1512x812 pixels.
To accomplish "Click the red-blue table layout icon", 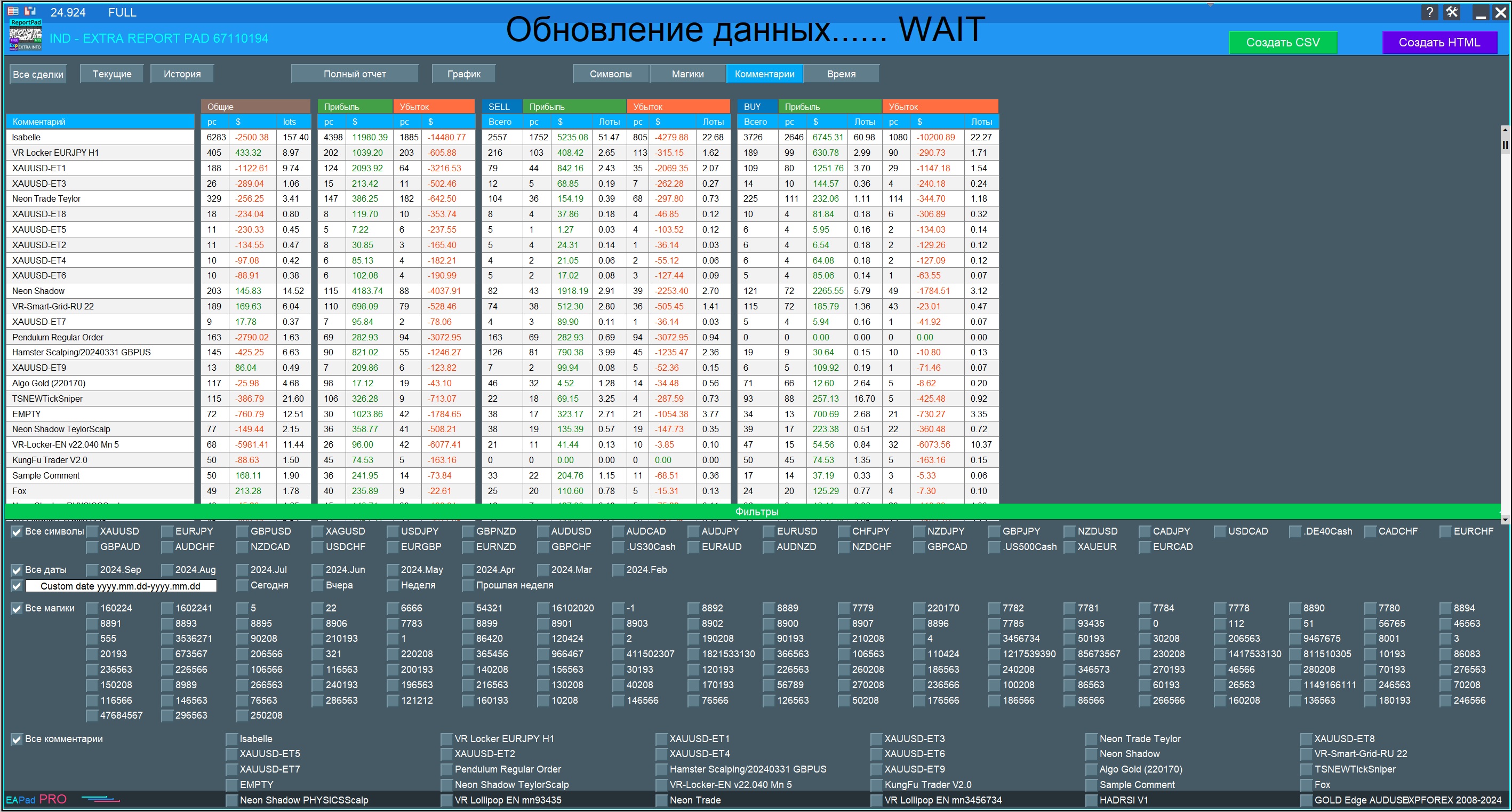I will click(13, 11).
